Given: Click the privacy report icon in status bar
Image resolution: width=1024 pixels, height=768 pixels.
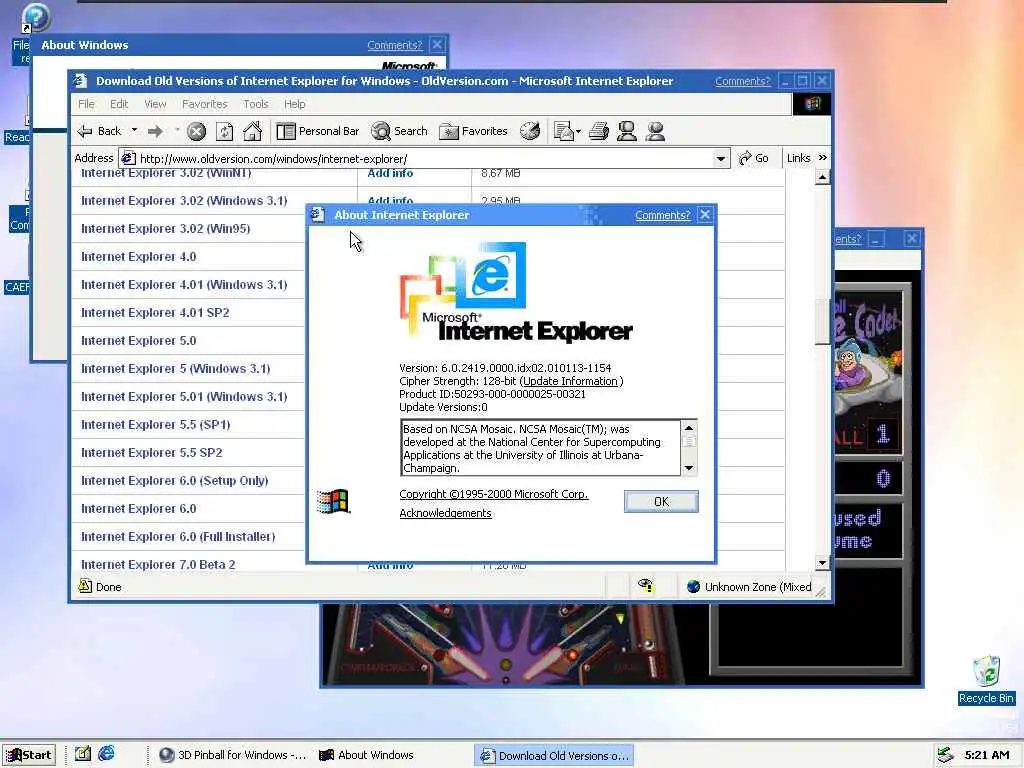Looking at the screenshot, I should 645,585.
